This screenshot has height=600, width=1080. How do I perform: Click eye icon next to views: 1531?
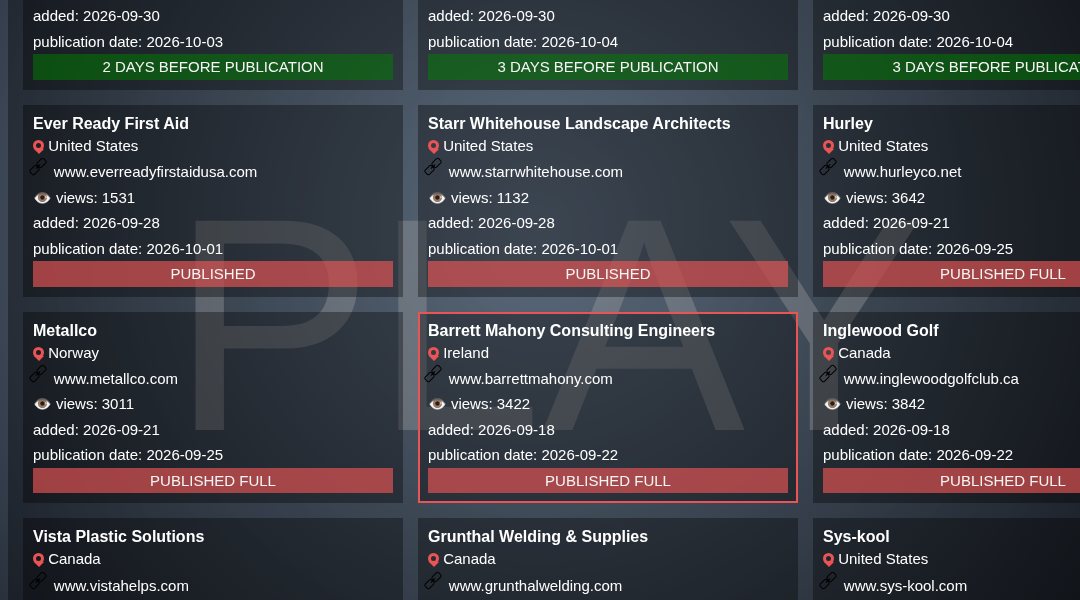click(x=42, y=198)
